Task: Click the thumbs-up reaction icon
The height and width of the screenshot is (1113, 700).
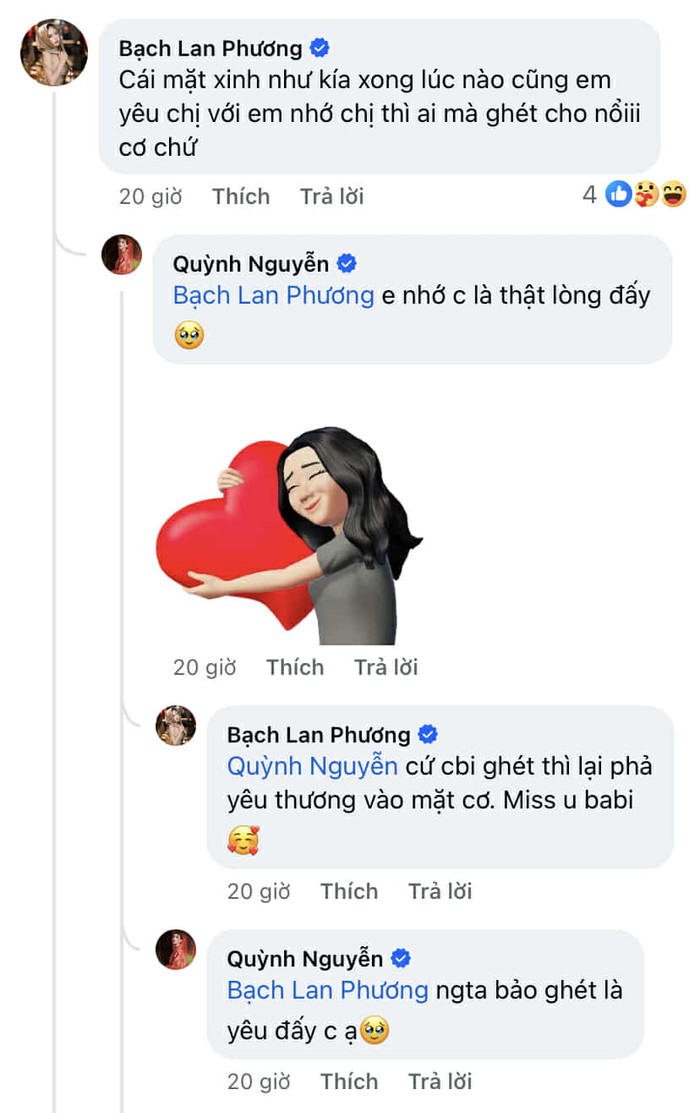Action: click(x=618, y=195)
